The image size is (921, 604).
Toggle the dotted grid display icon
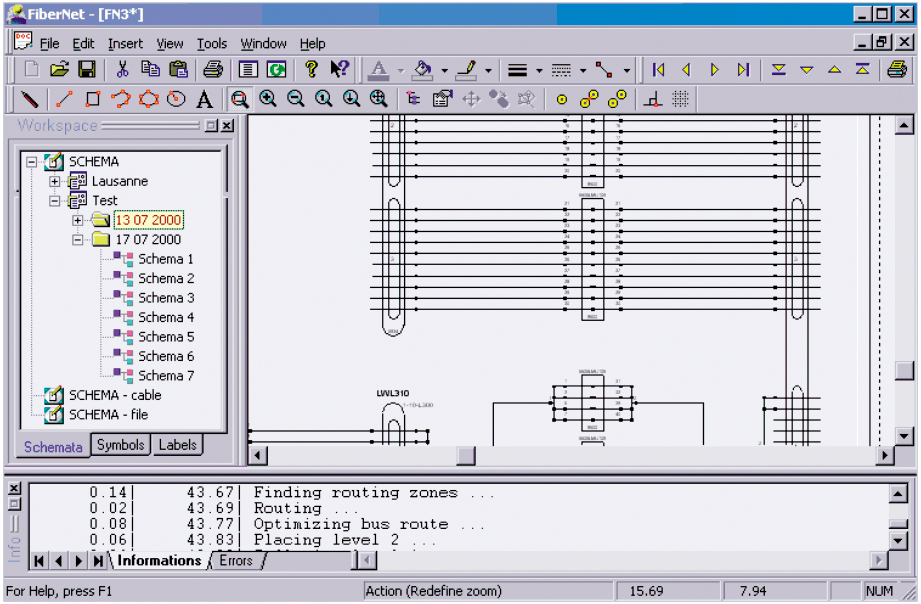[x=680, y=99]
